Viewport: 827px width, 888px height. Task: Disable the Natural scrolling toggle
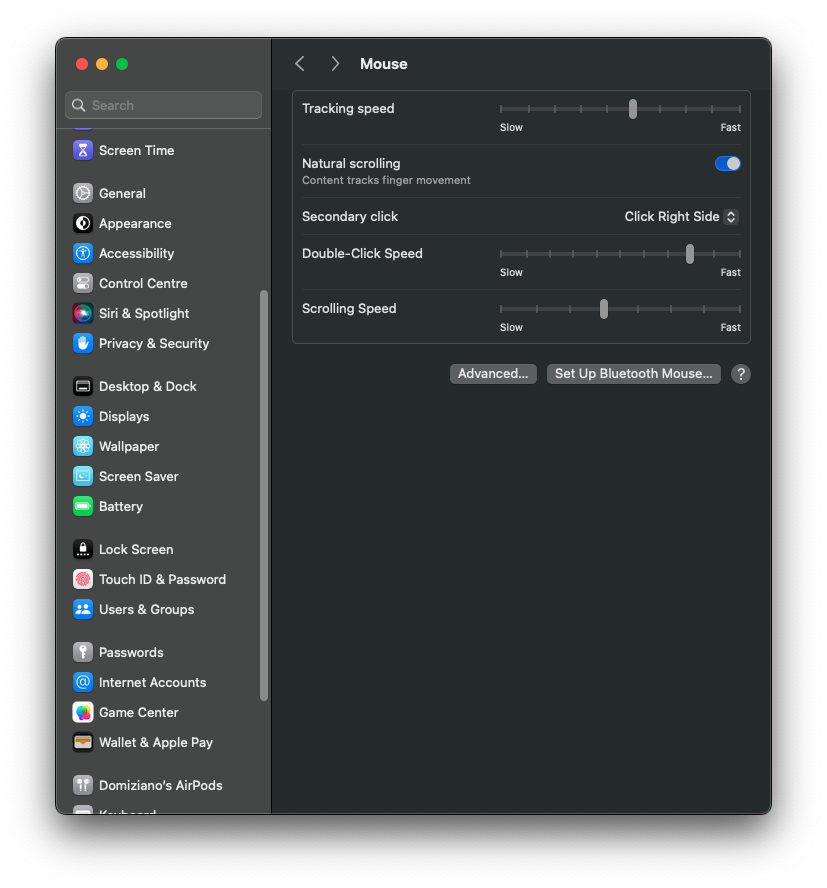(727, 164)
